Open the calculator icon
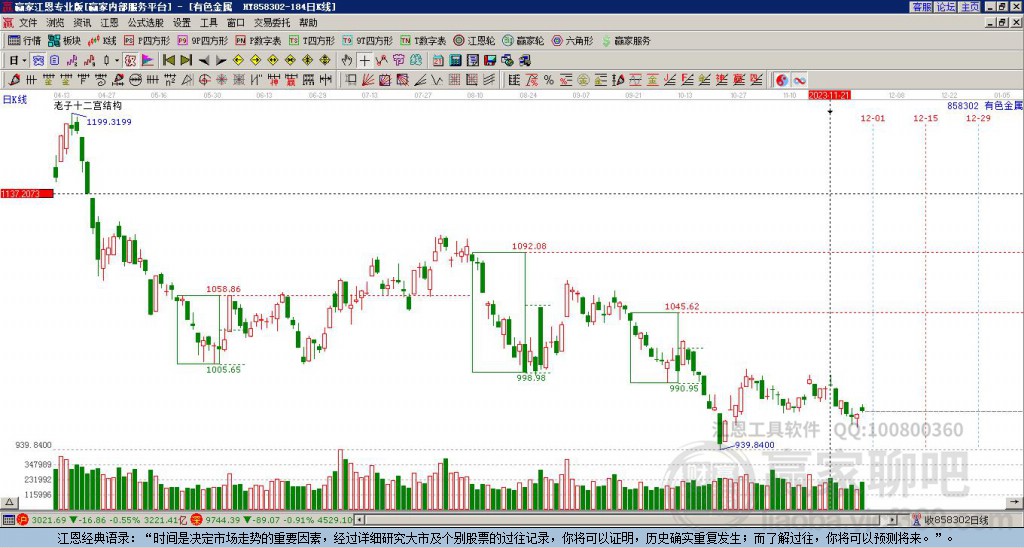This screenshot has height=548, width=1024. (x=456, y=61)
